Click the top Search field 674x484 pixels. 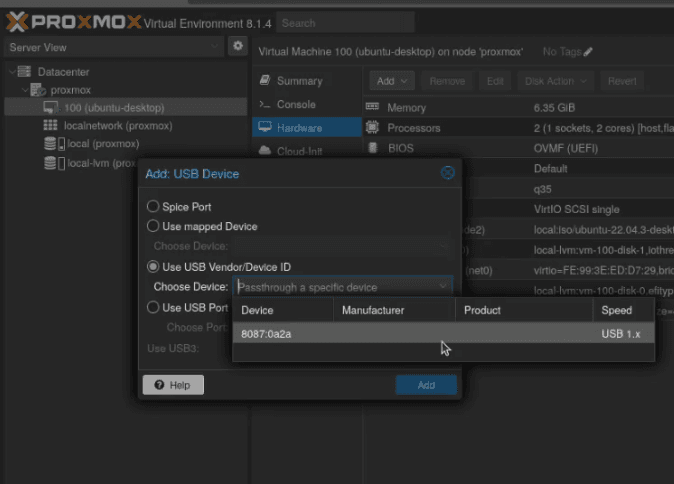346,23
